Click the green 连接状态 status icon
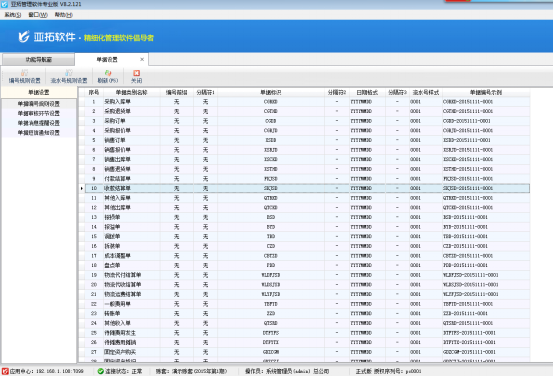This screenshot has height=377, width=554. click(101, 371)
